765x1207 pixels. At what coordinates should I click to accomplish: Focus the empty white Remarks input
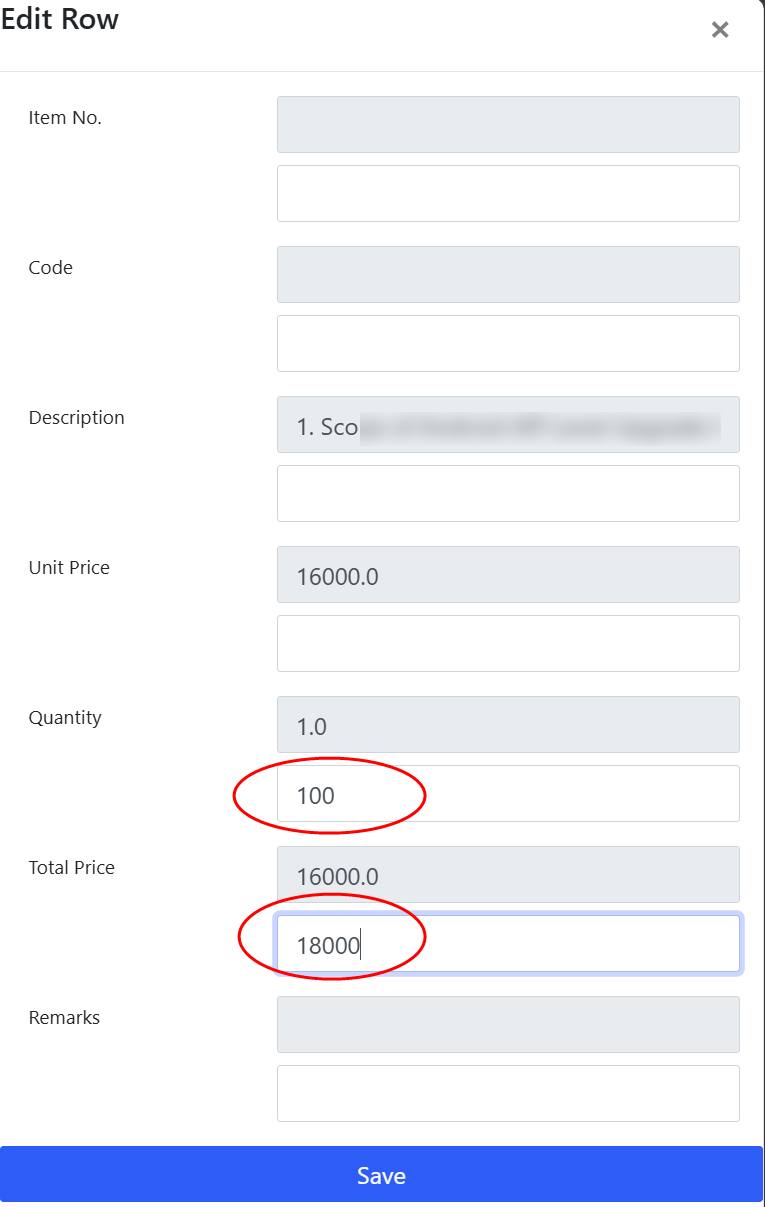click(508, 1093)
